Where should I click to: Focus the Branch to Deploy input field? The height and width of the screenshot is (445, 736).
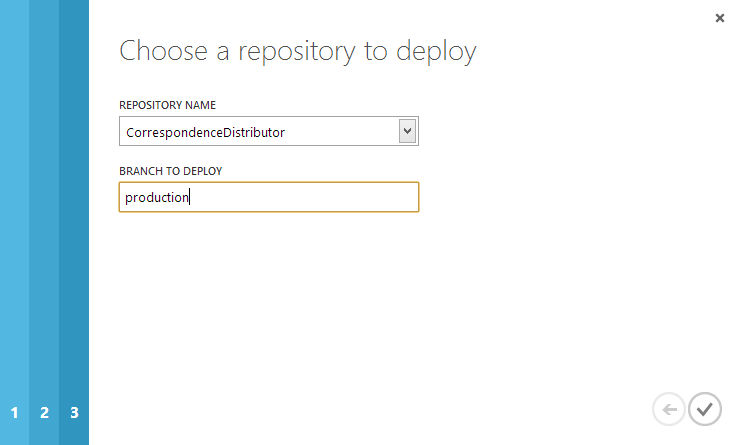point(268,197)
